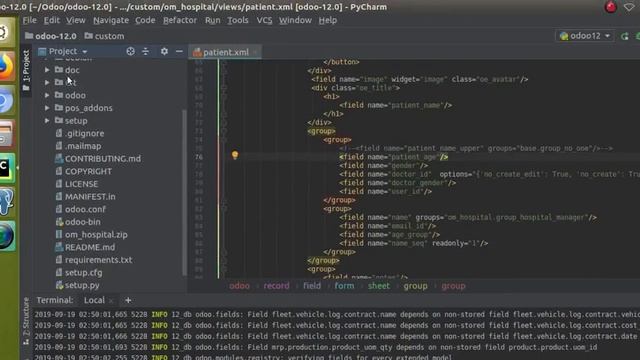Click the yellow intention light bulb
This screenshot has width=640, height=360.
235,155
